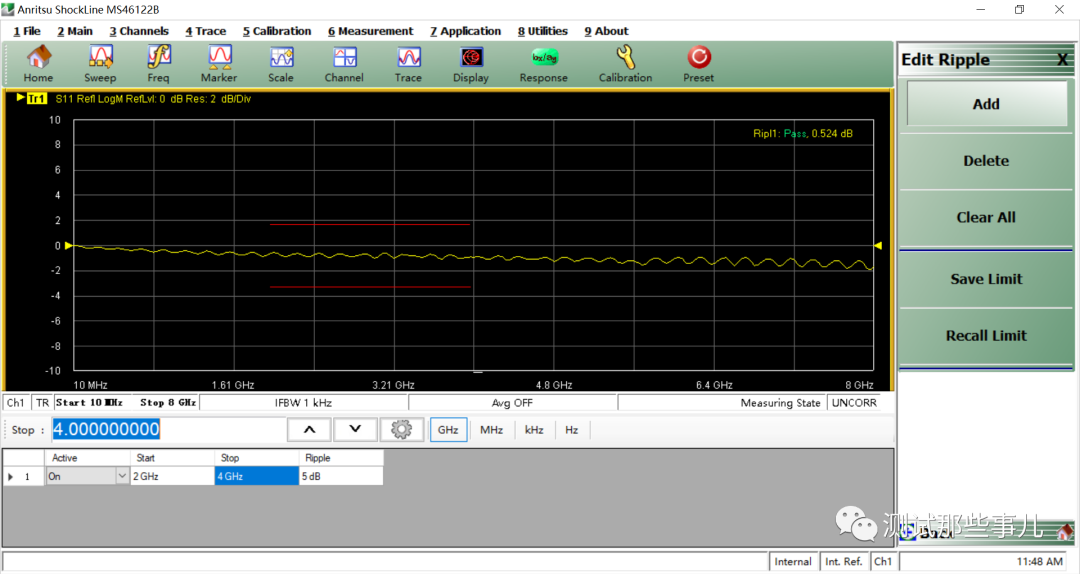
Task: Open the 3 Channels menu
Action: click(139, 31)
